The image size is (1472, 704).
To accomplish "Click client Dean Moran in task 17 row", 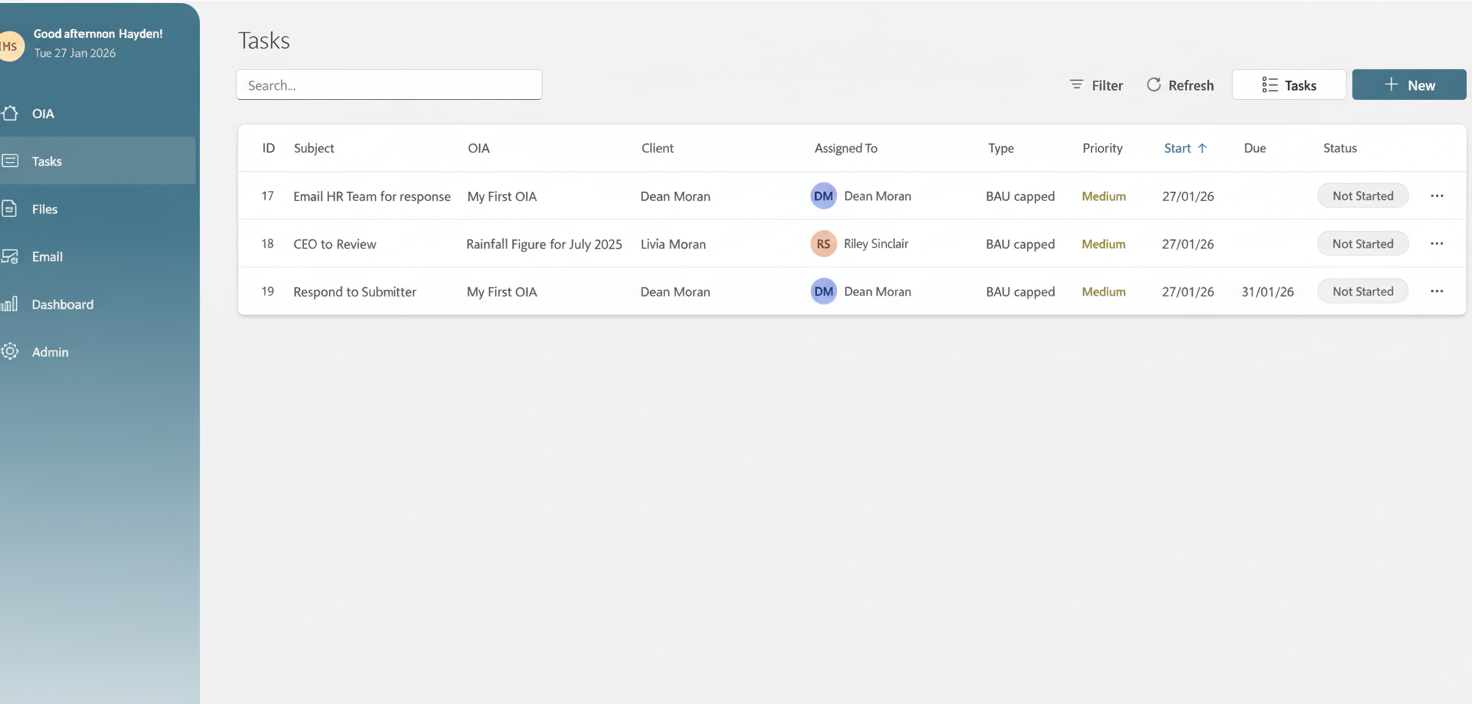I will (x=675, y=196).
